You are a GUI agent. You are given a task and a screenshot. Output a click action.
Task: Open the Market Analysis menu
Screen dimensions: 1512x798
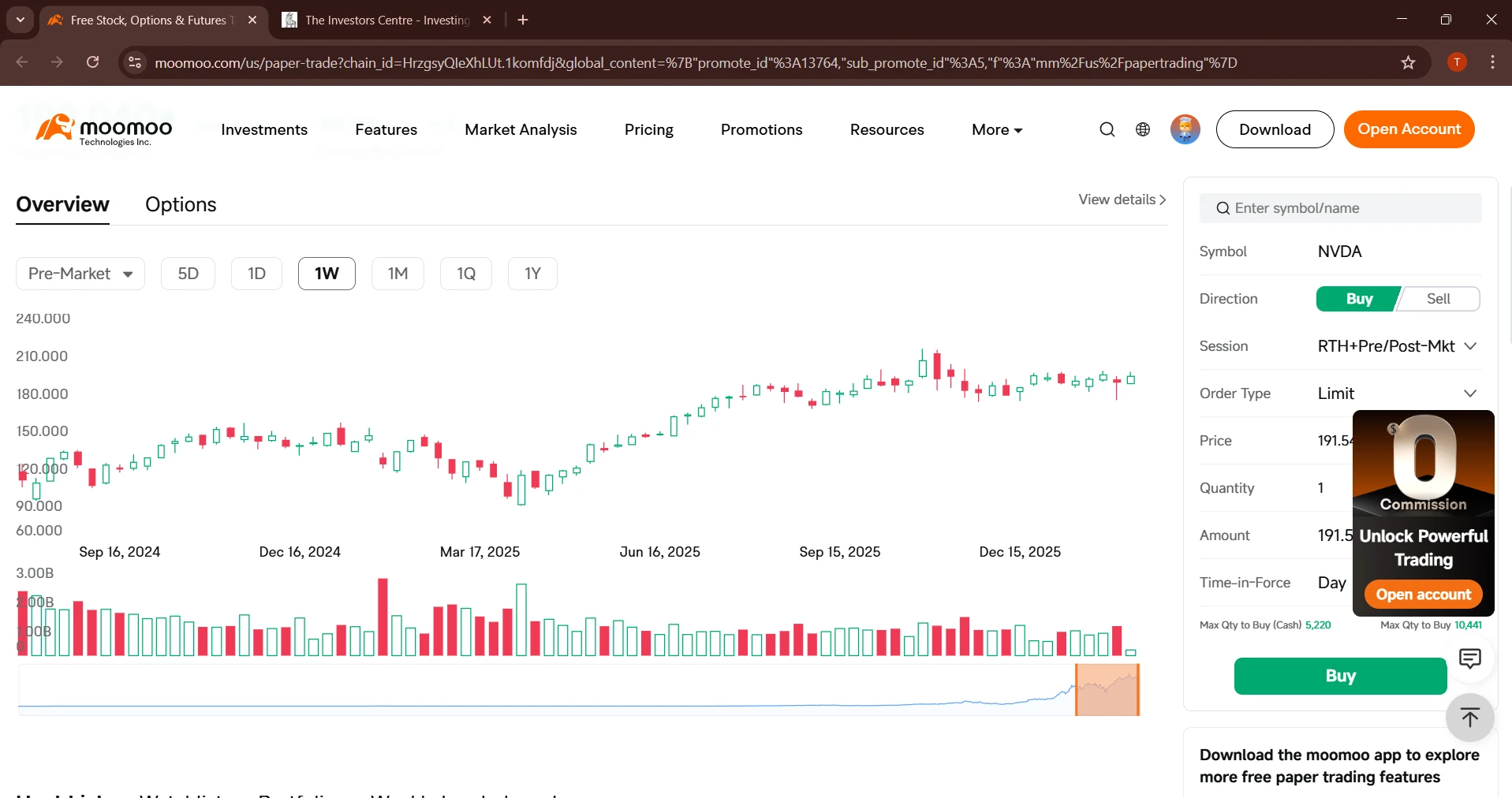click(x=521, y=129)
